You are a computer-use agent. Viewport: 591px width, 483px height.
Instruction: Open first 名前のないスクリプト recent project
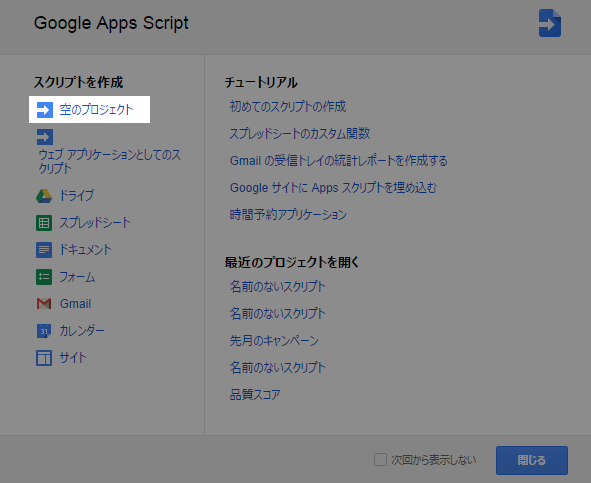278,287
